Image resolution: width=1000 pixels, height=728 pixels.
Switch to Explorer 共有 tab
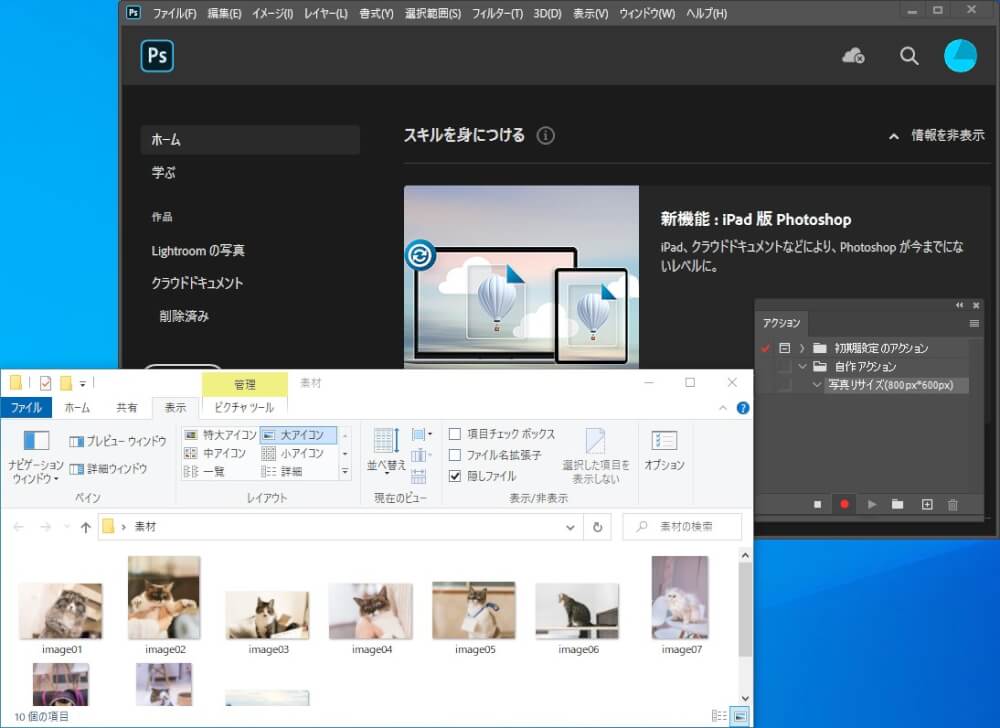(x=126, y=407)
